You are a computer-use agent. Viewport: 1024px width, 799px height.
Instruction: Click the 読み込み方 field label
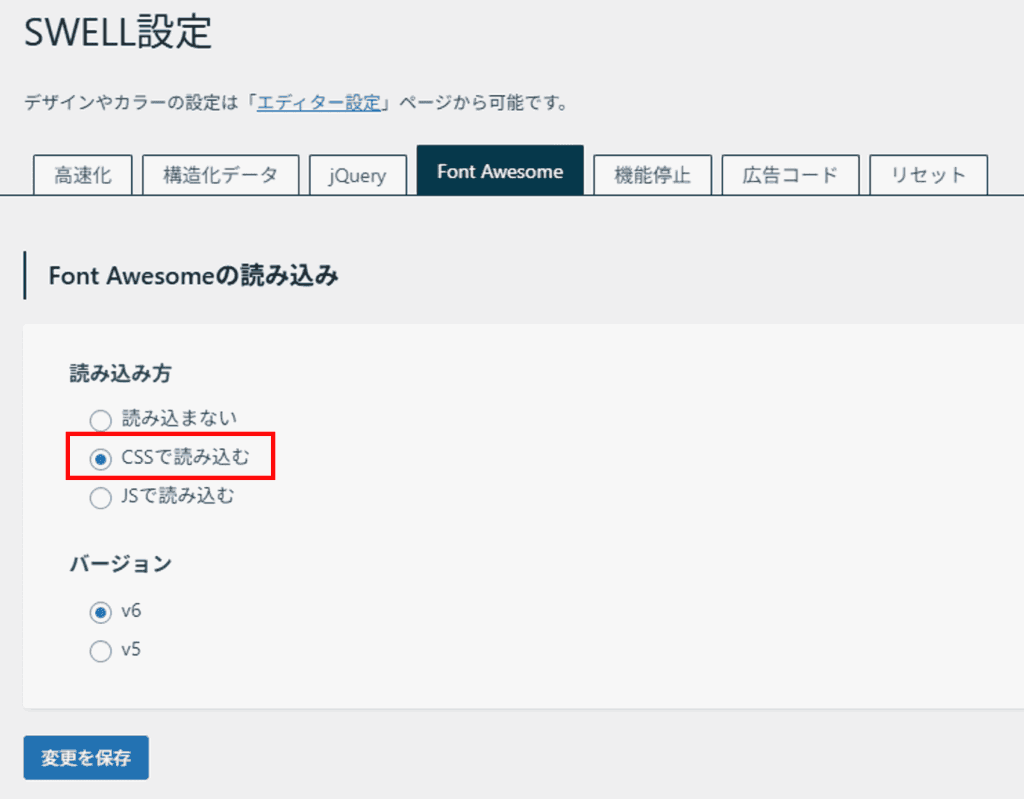[120, 374]
